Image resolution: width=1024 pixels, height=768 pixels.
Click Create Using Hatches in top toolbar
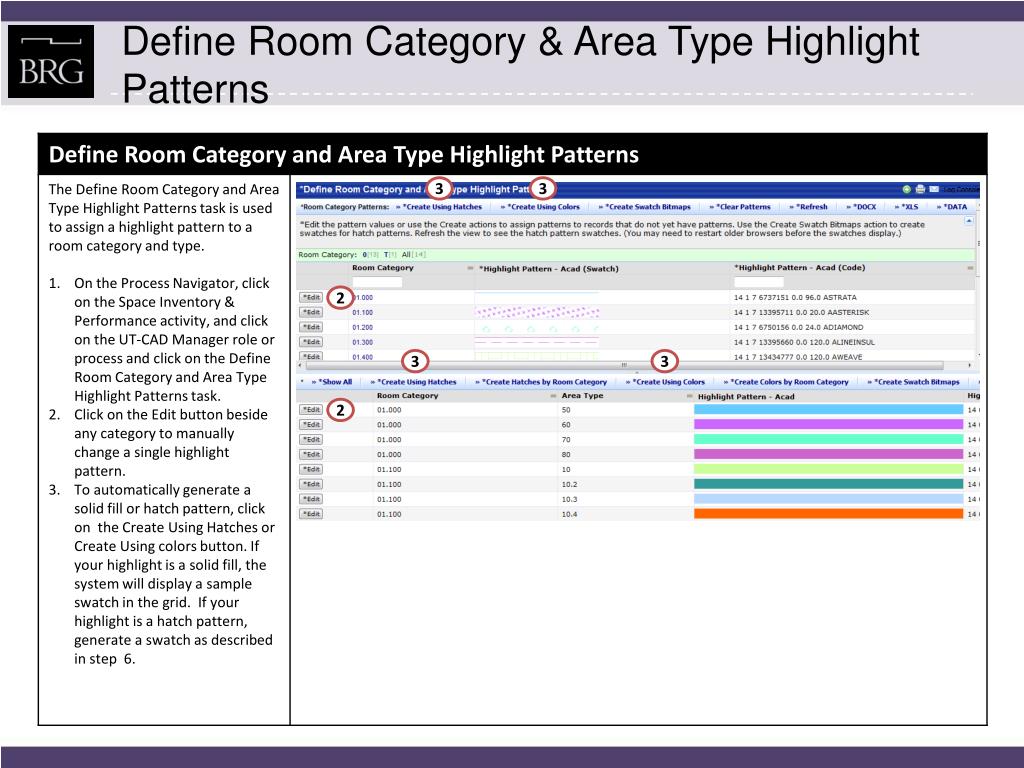[x=442, y=207]
